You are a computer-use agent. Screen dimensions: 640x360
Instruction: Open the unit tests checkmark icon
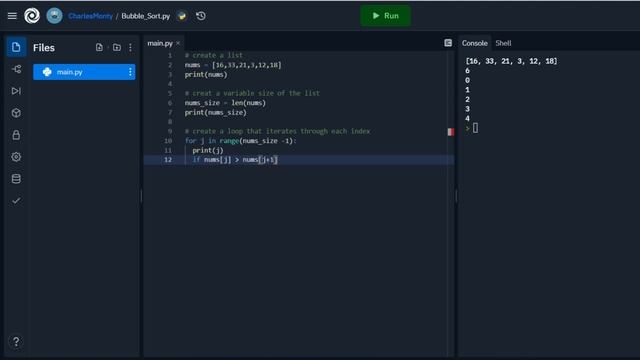pos(16,200)
